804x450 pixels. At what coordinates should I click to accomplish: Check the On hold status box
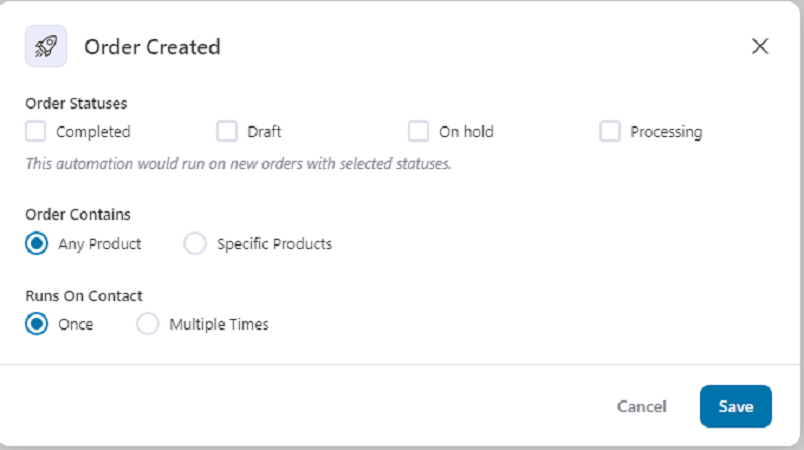click(x=418, y=131)
